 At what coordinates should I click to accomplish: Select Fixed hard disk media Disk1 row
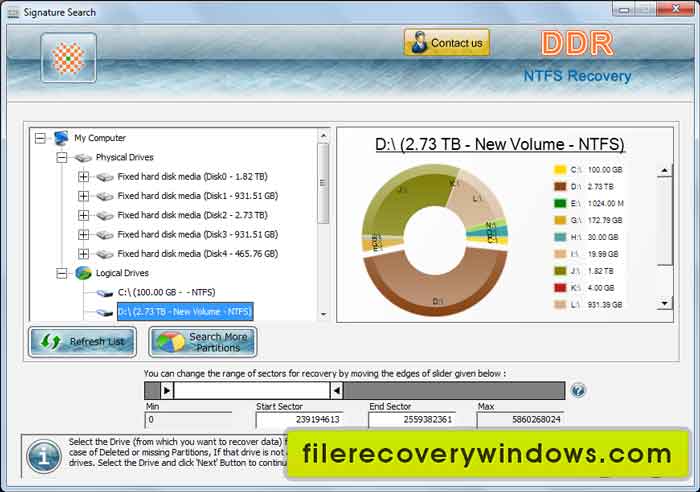198,196
